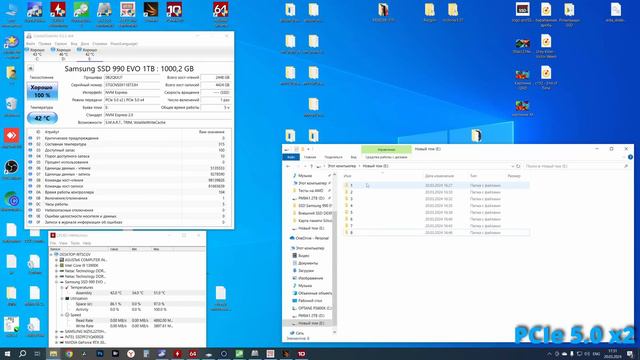Select folder 1 in the file list

point(436,185)
